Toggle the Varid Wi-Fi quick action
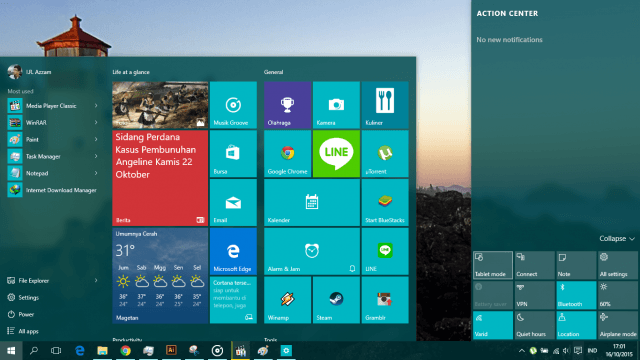Image resolution: width=640 pixels, height=360 pixels. click(493, 325)
